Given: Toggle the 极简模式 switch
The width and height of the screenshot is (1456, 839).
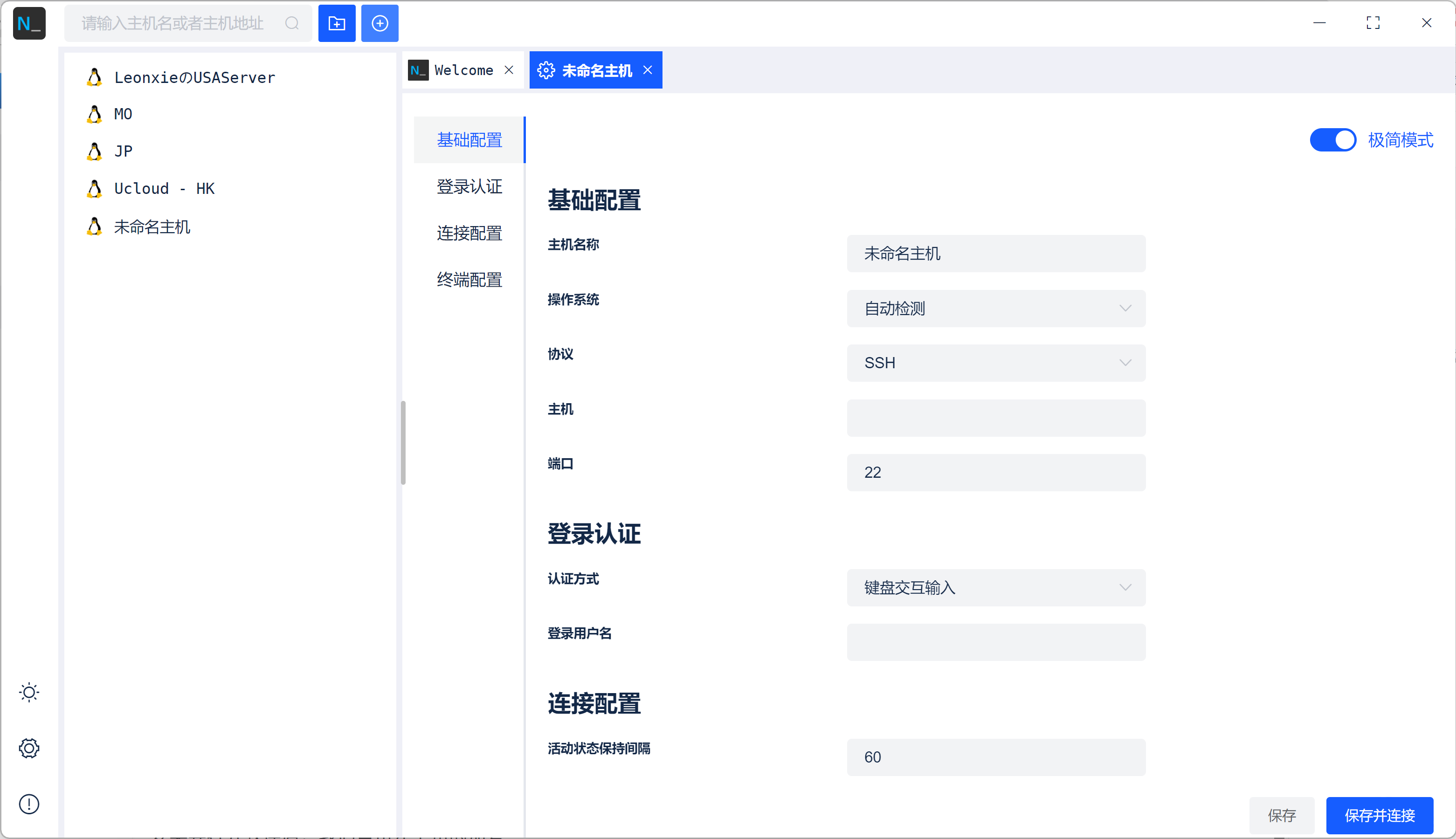Looking at the screenshot, I should click(1333, 139).
